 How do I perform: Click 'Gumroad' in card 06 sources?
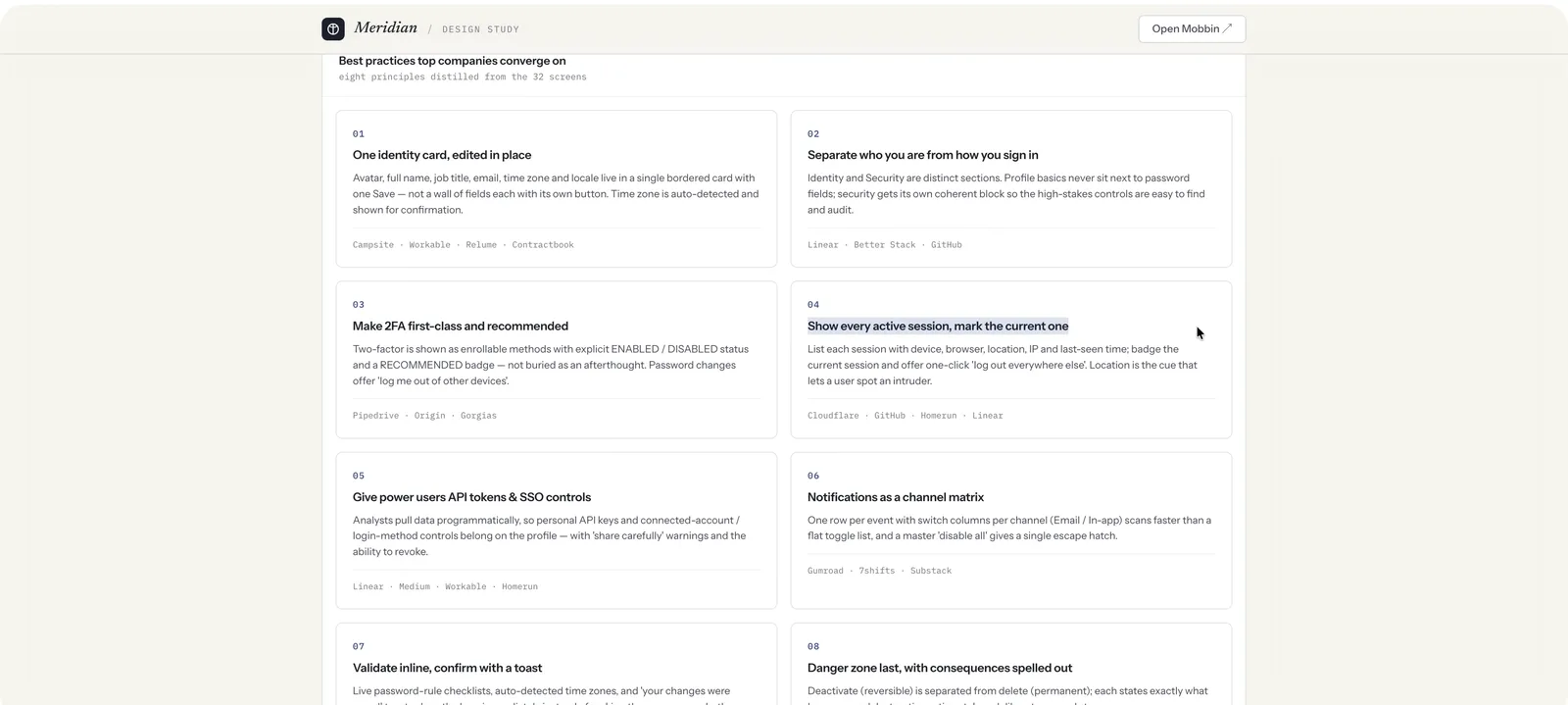[x=825, y=571]
